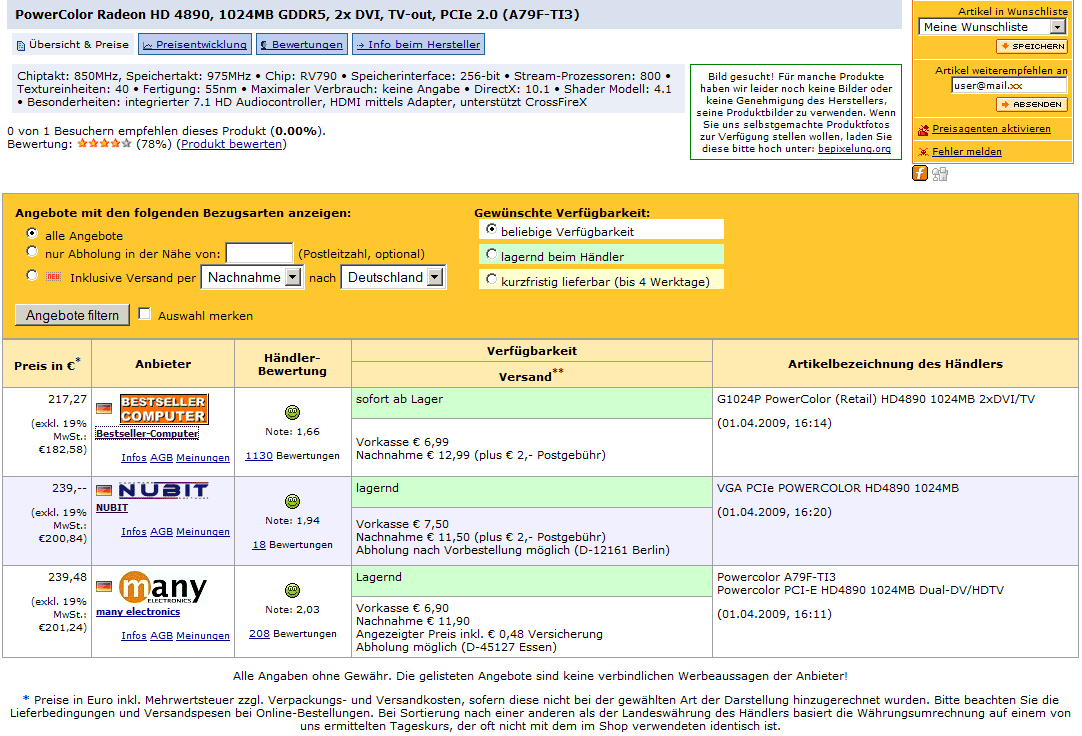1082x736 pixels.
Task: Select Inklusive Versand per radio button
Action: (x=32, y=275)
